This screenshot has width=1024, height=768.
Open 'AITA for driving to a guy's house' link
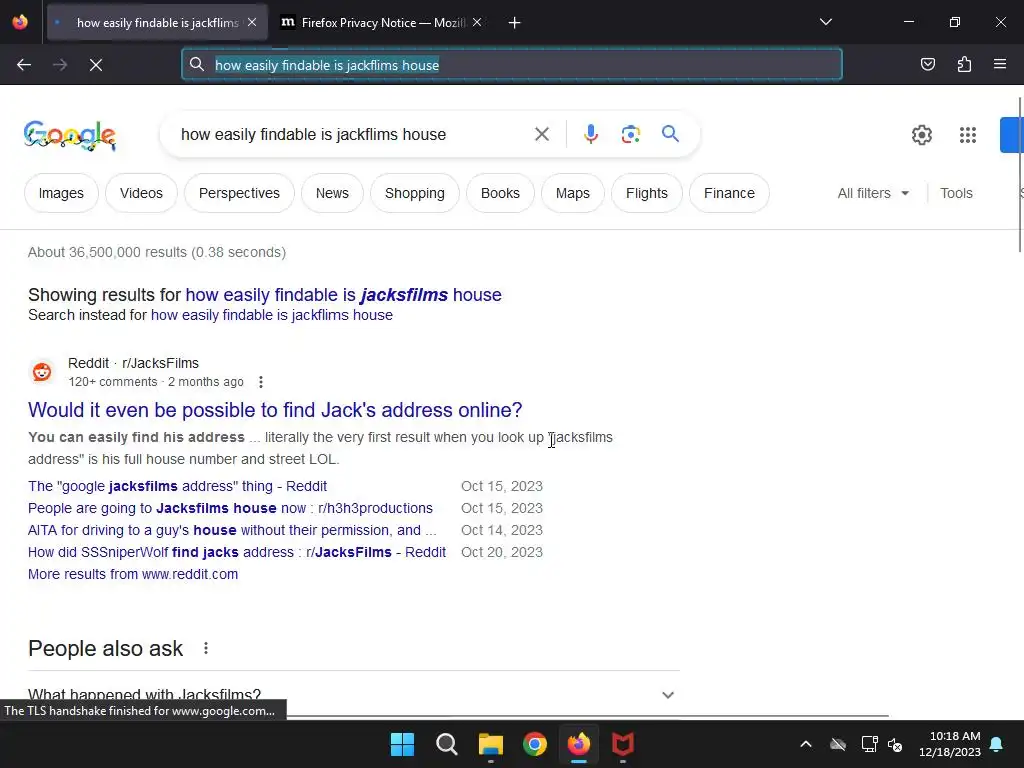pos(232,530)
